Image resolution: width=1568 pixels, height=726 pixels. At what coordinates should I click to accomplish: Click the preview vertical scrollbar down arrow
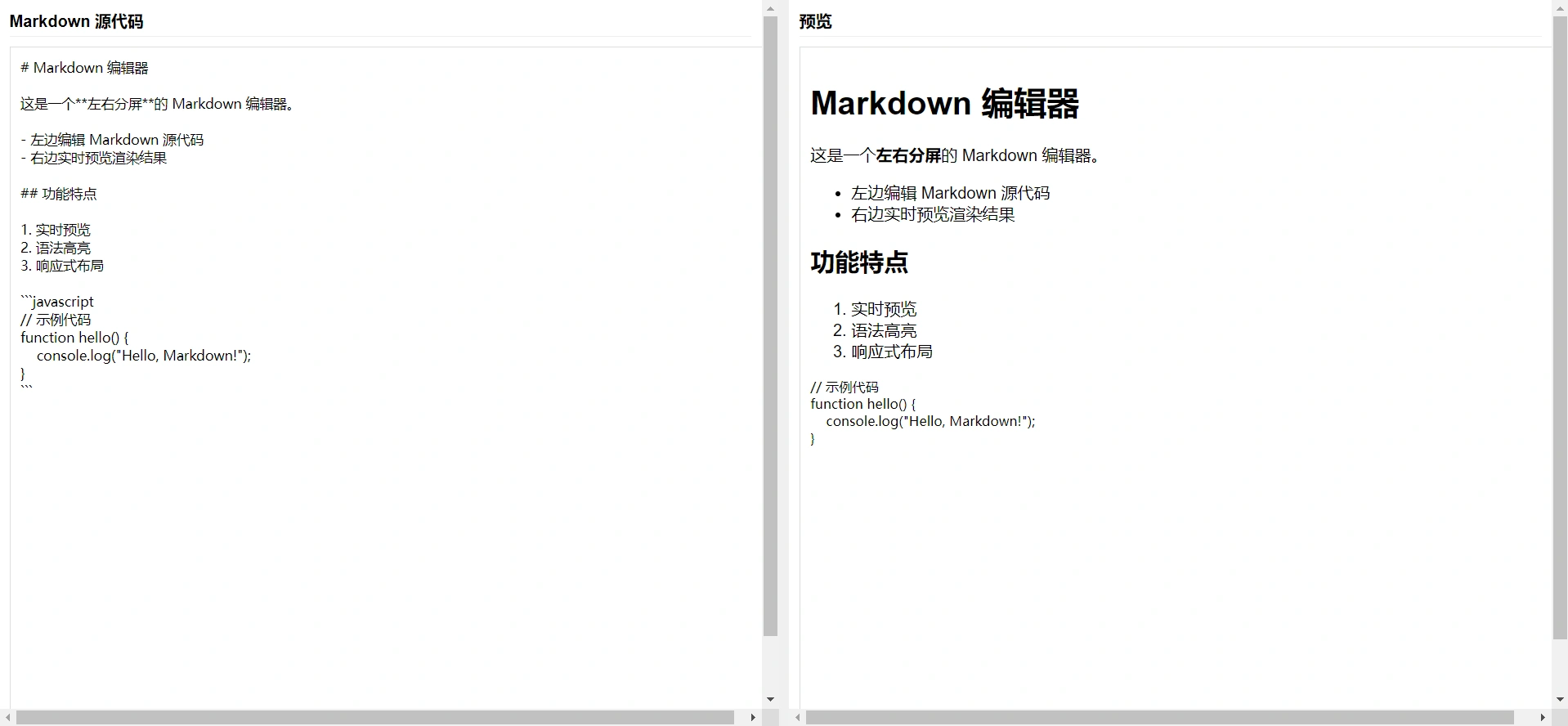(1560, 700)
